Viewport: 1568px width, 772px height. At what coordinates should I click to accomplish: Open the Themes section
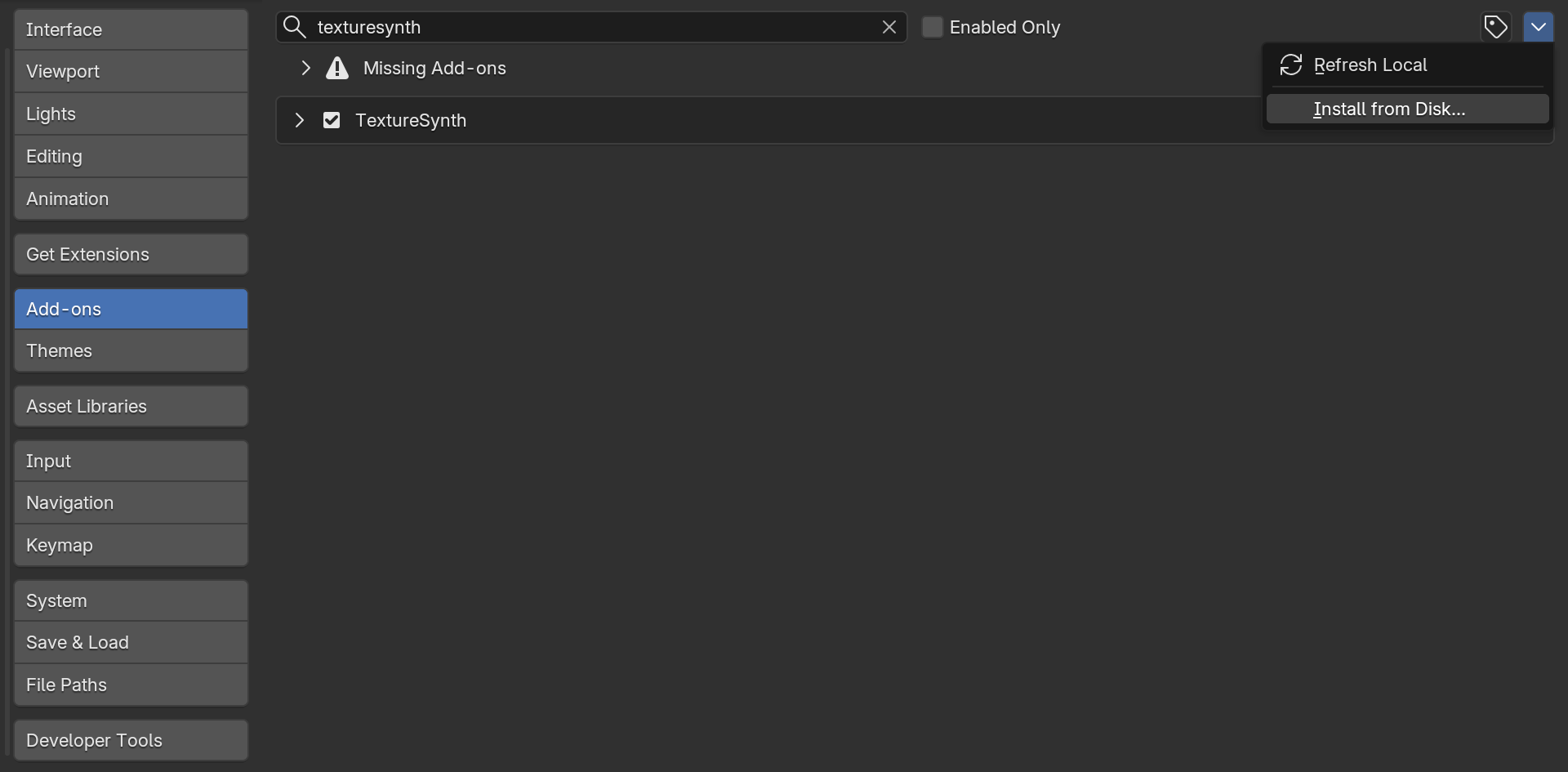point(131,350)
